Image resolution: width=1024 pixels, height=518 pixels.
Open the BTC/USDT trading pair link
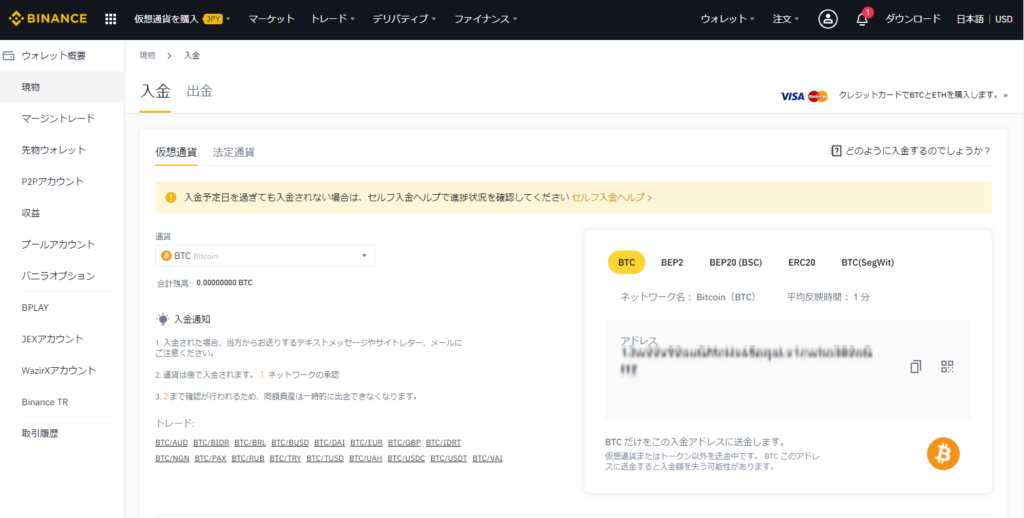point(449,458)
